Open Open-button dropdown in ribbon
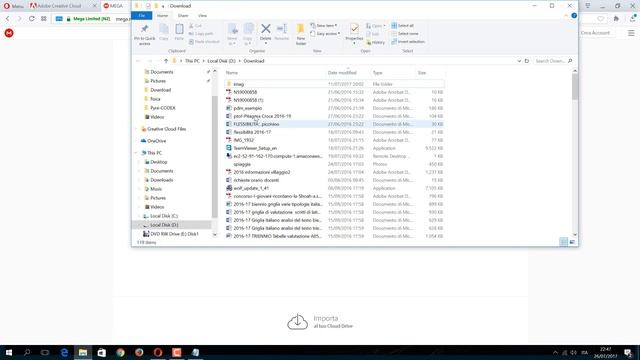The image size is (640, 360). click(x=384, y=26)
